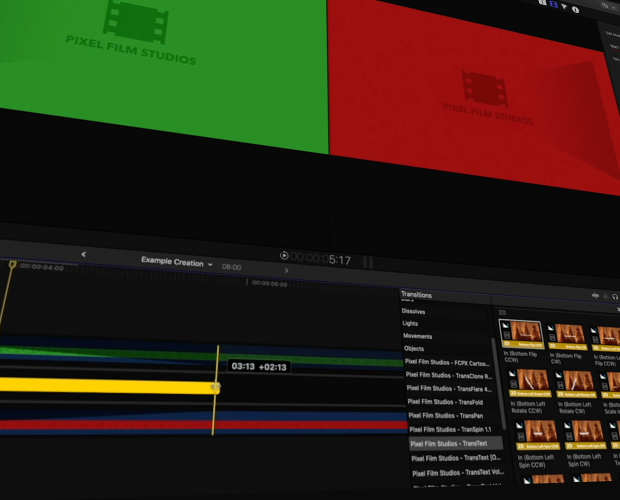Select In (Bottom Flip CW) transition thumbnail

point(567,337)
